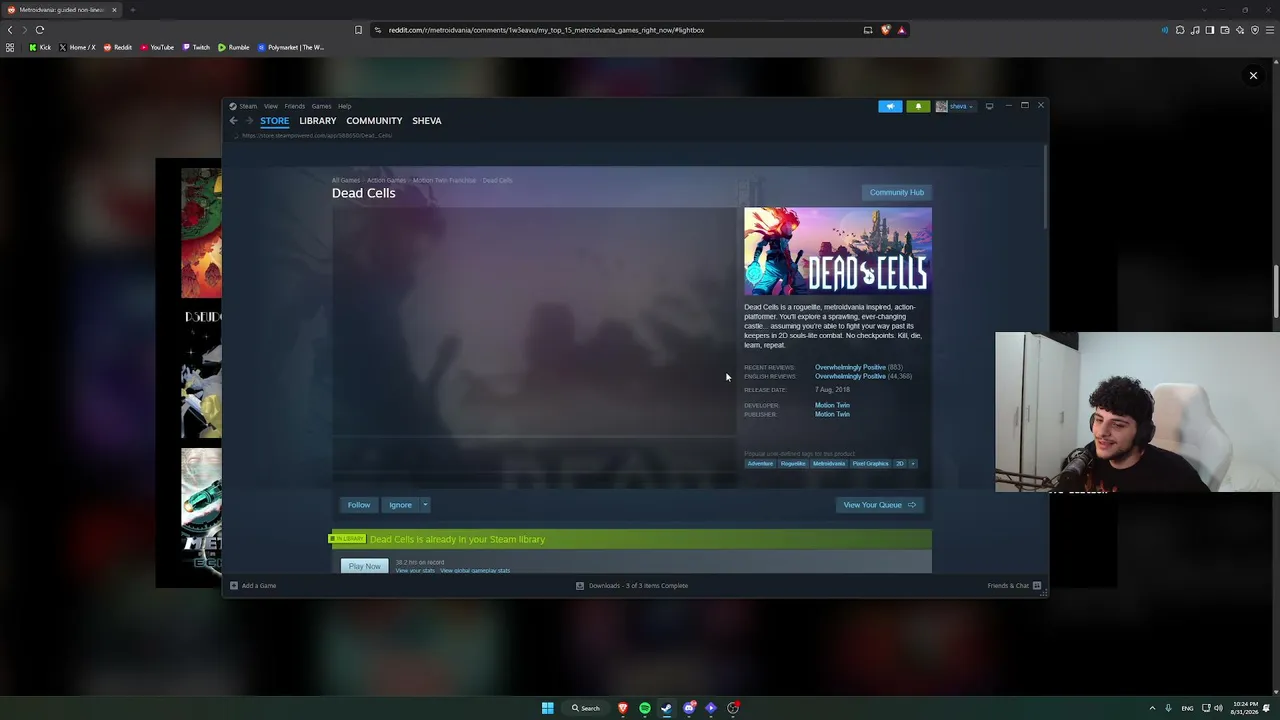
Task: Click View Your Queue button
Action: point(879,505)
